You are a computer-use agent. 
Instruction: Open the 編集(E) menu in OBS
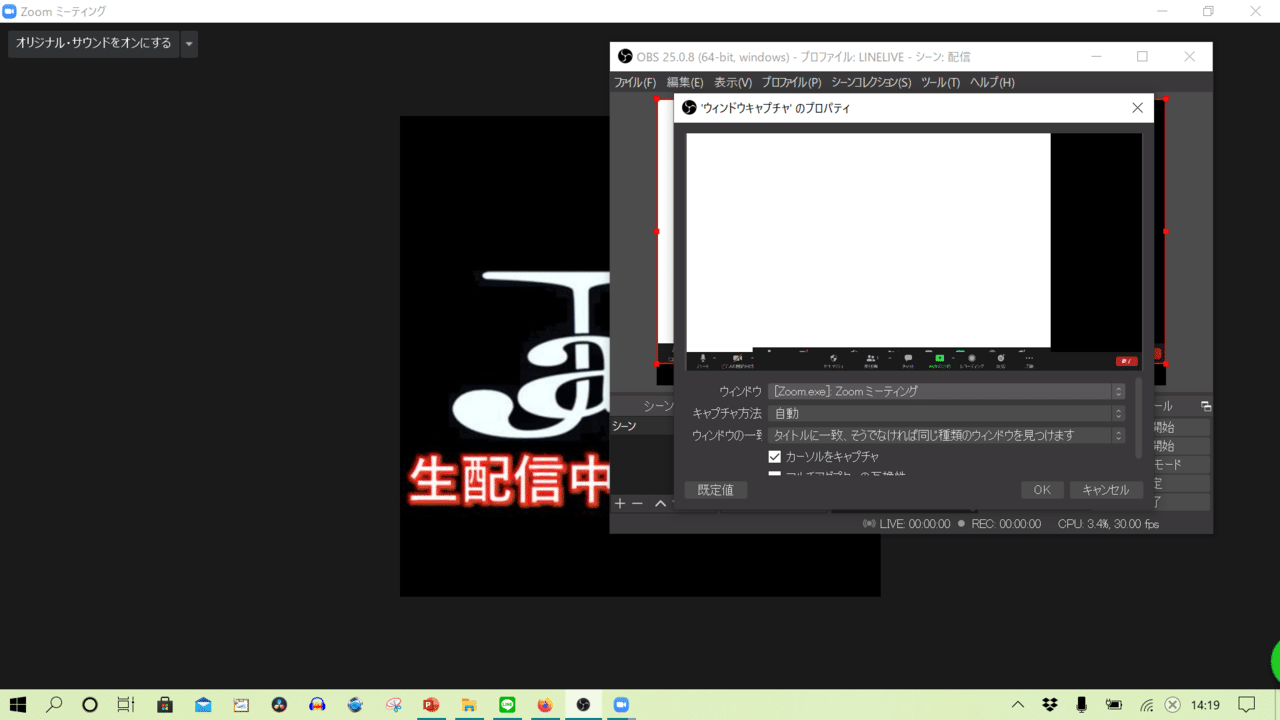(x=685, y=82)
